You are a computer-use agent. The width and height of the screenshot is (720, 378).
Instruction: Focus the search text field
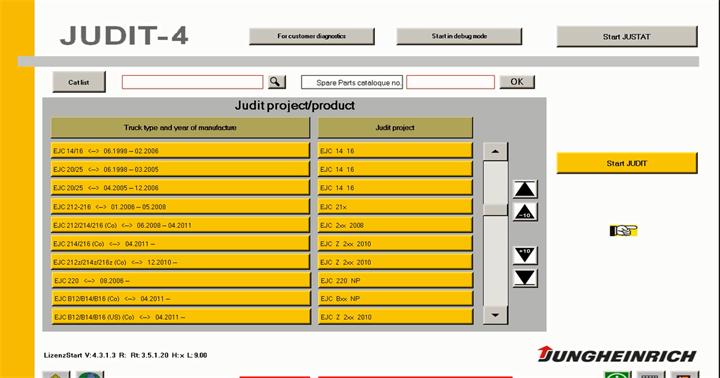(x=192, y=82)
